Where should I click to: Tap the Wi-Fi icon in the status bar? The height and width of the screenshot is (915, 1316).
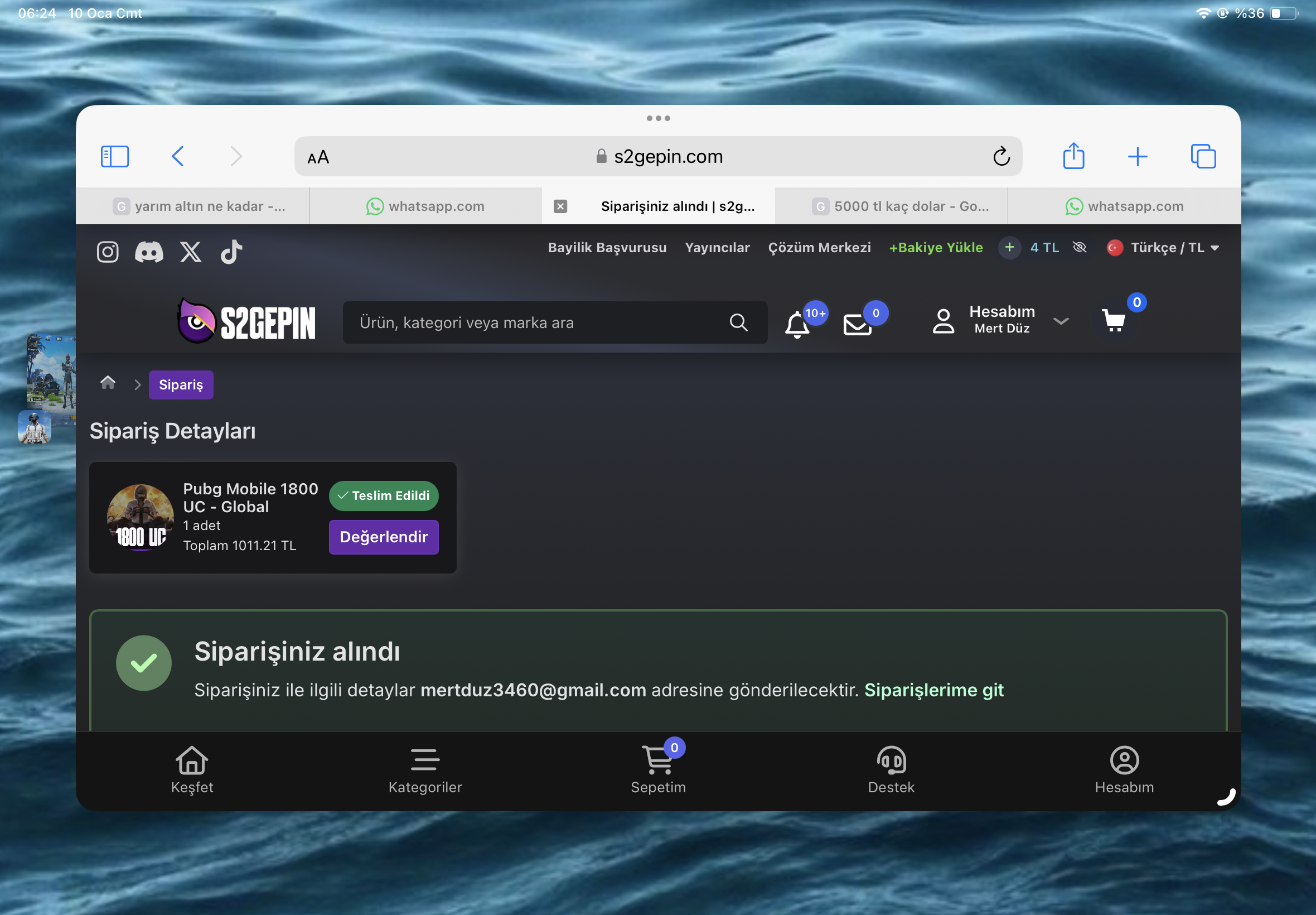[x=1203, y=13]
